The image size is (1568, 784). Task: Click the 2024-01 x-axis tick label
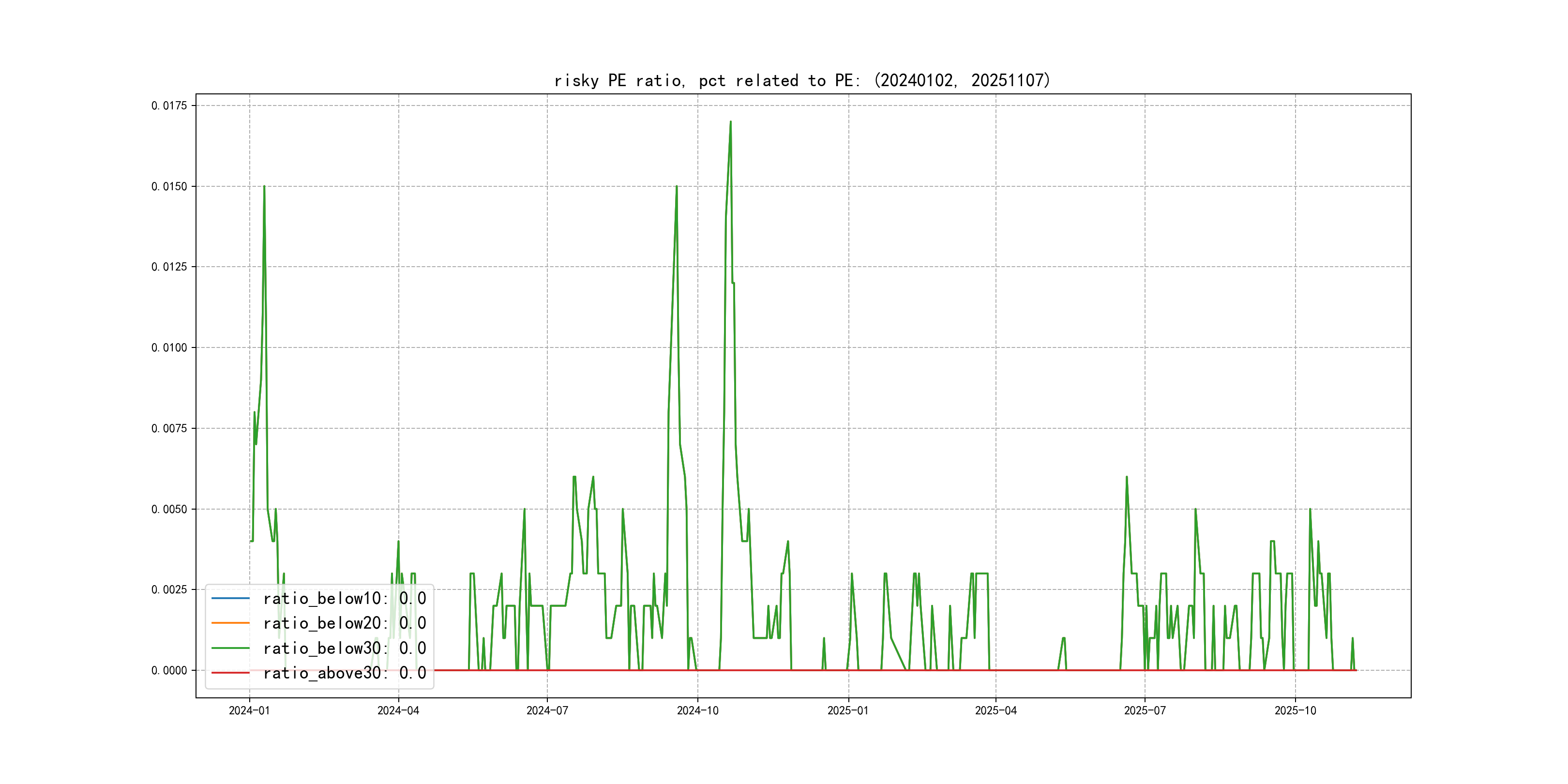click(249, 710)
